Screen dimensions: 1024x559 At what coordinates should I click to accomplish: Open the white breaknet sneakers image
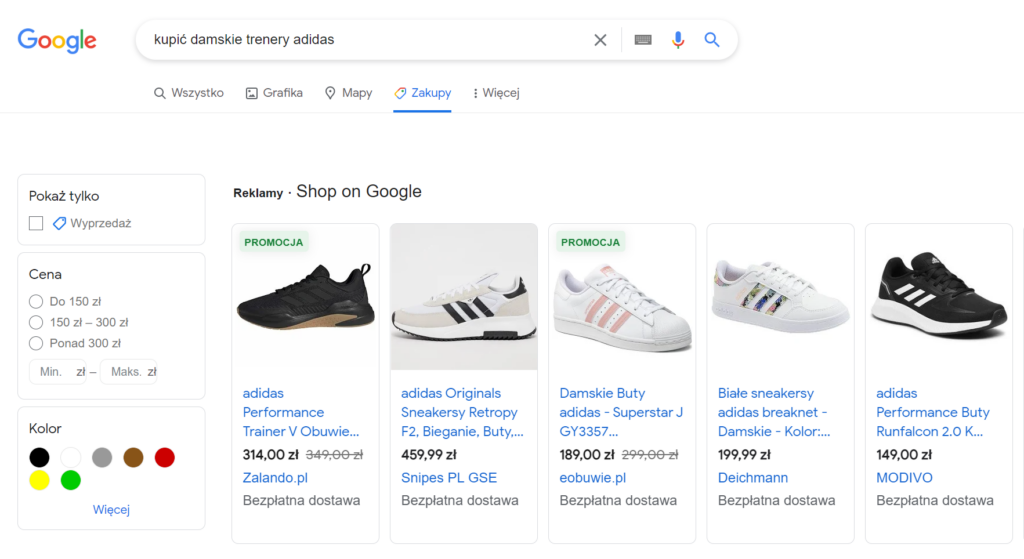780,297
